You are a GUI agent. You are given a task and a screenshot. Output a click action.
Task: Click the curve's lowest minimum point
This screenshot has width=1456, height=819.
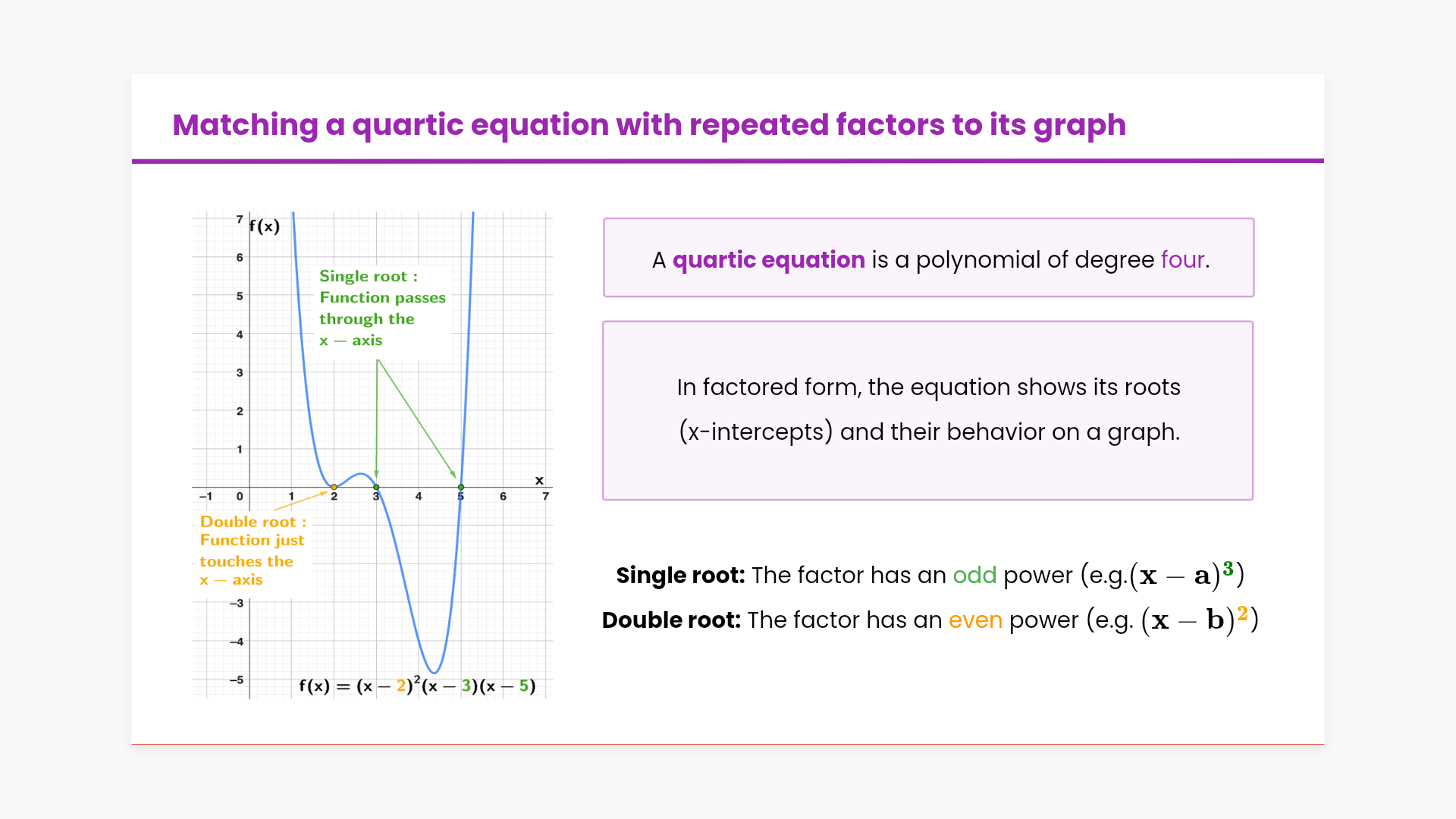click(434, 673)
